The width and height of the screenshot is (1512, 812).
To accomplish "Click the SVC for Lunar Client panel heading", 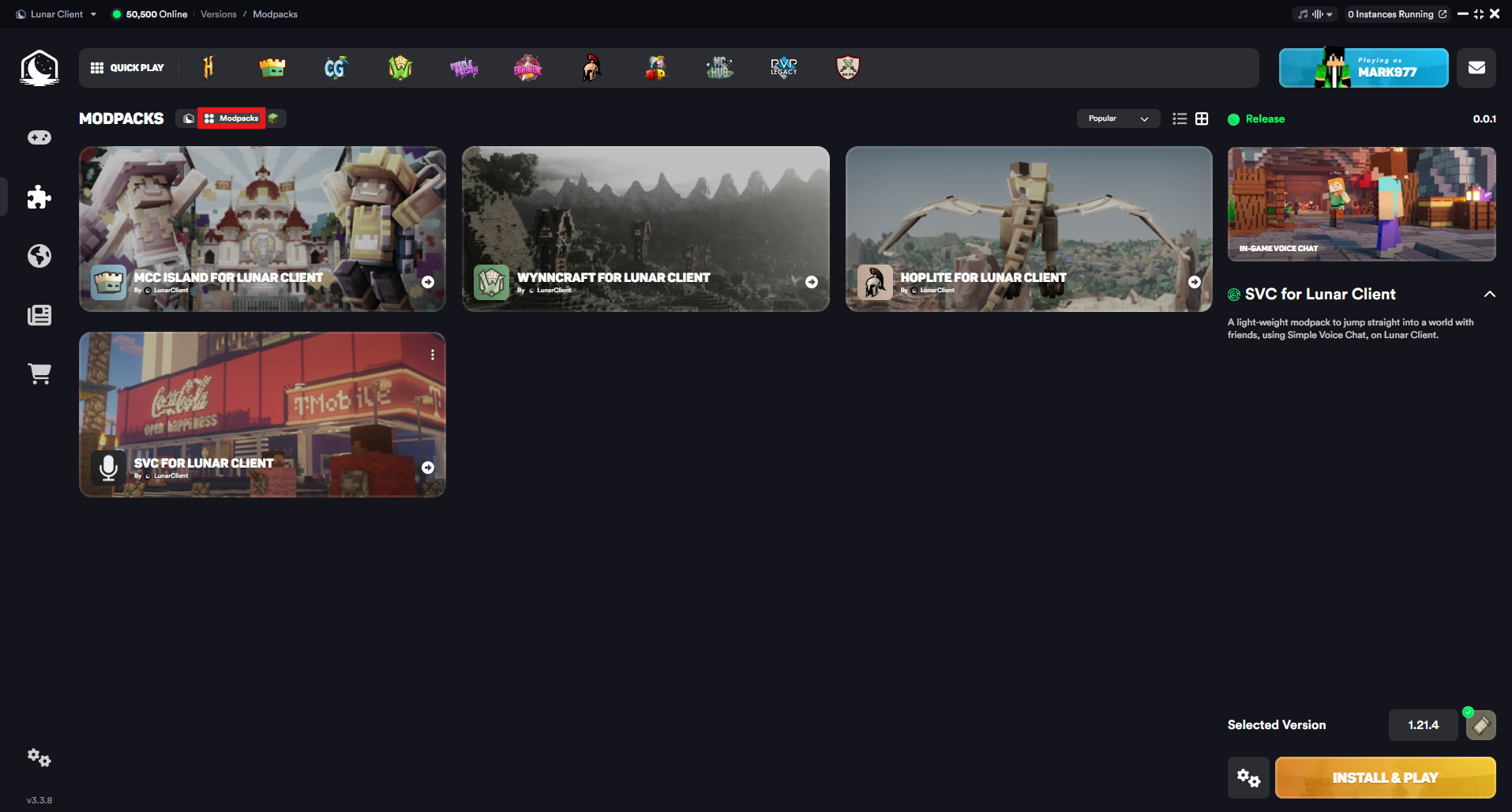I will coord(1320,294).
